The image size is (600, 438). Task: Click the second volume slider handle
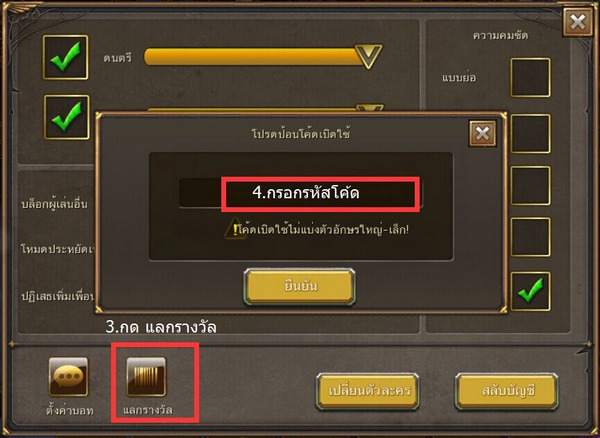[x=370, y=107]
